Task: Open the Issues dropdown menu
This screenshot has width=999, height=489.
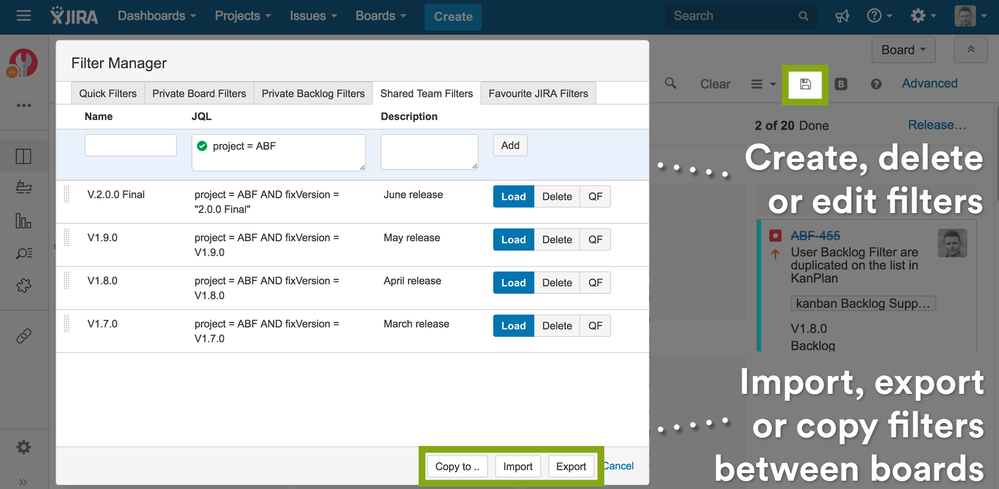Action: pyautogui.click(x=313, y=16)
